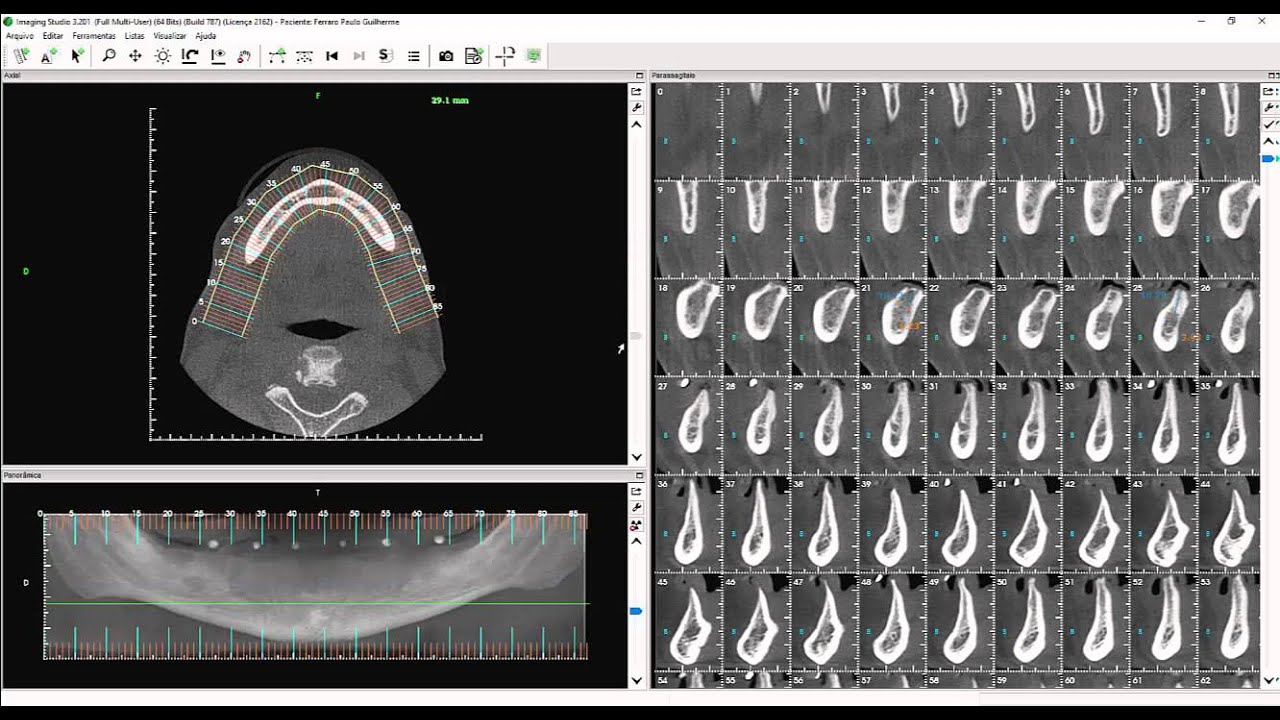Select parasagittal slice number 25
Viewport: 1280px width, 720px height.
pos(1163,328)
